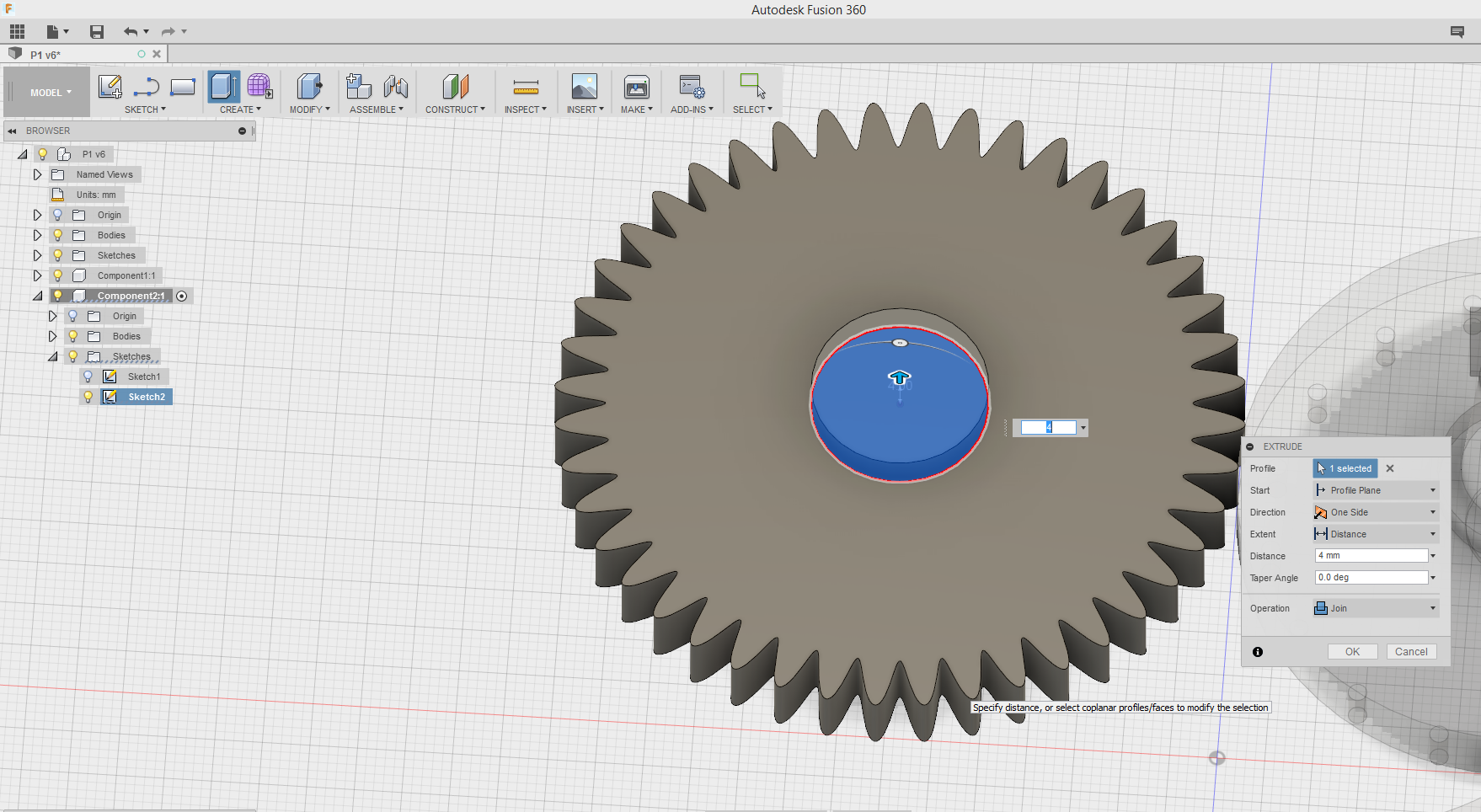This screenshot has height=812, width=1481.
Task: Open the data panel grid icon
Action: click(17, 32)
